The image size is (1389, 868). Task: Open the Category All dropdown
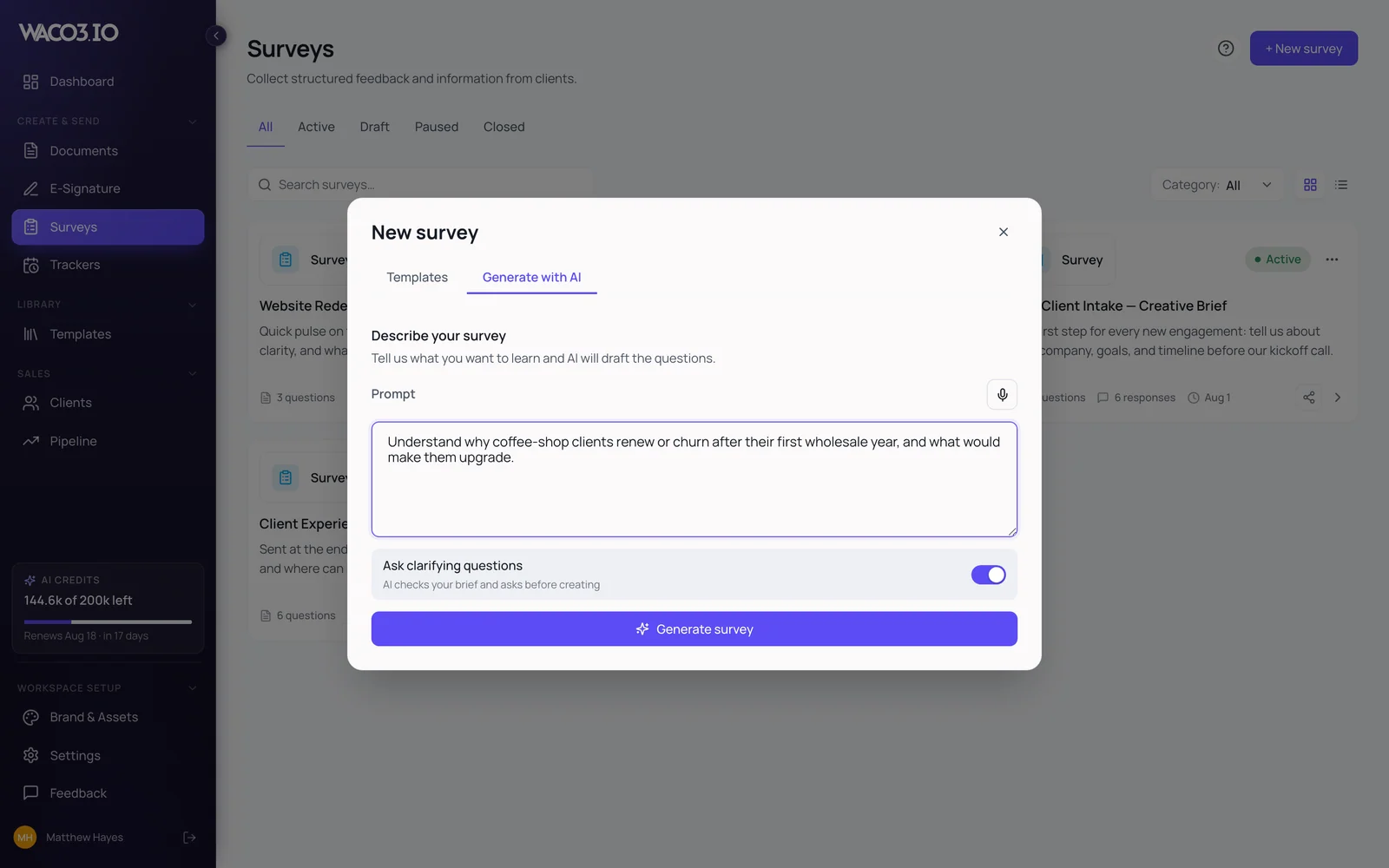tap(1216, 185)
